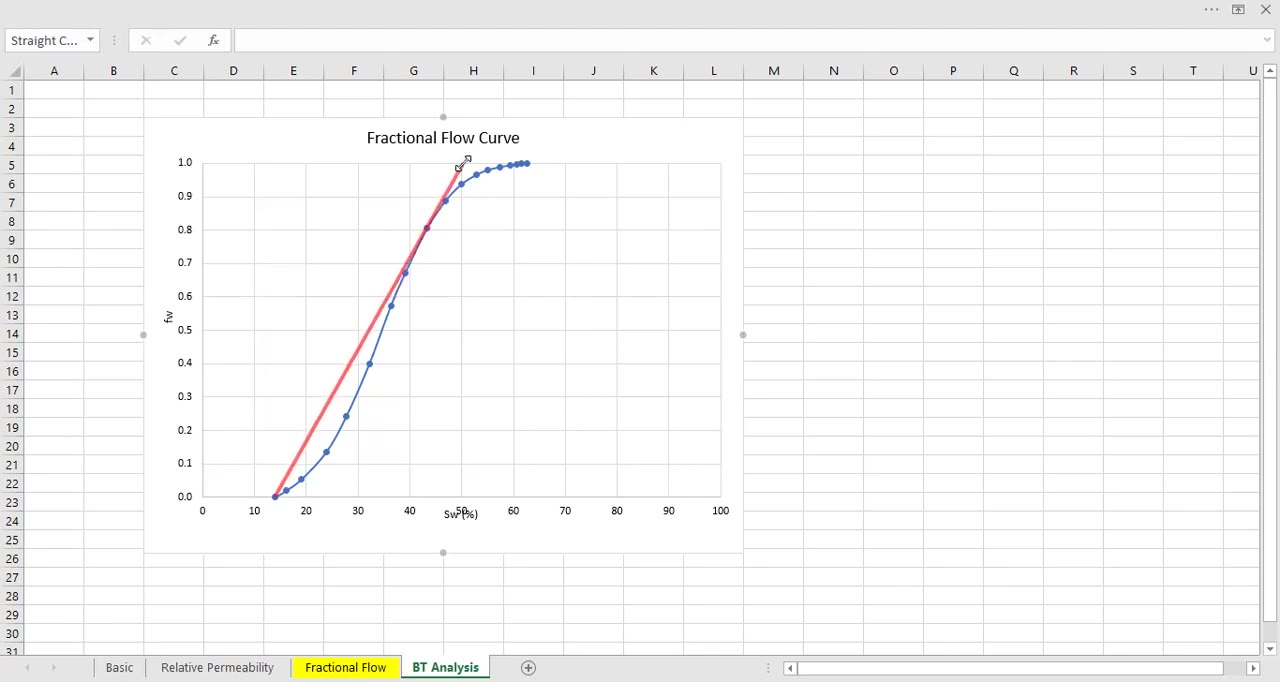1280x682 pixels.
Task: Select column header E
Action: click(x=293, y=70)
